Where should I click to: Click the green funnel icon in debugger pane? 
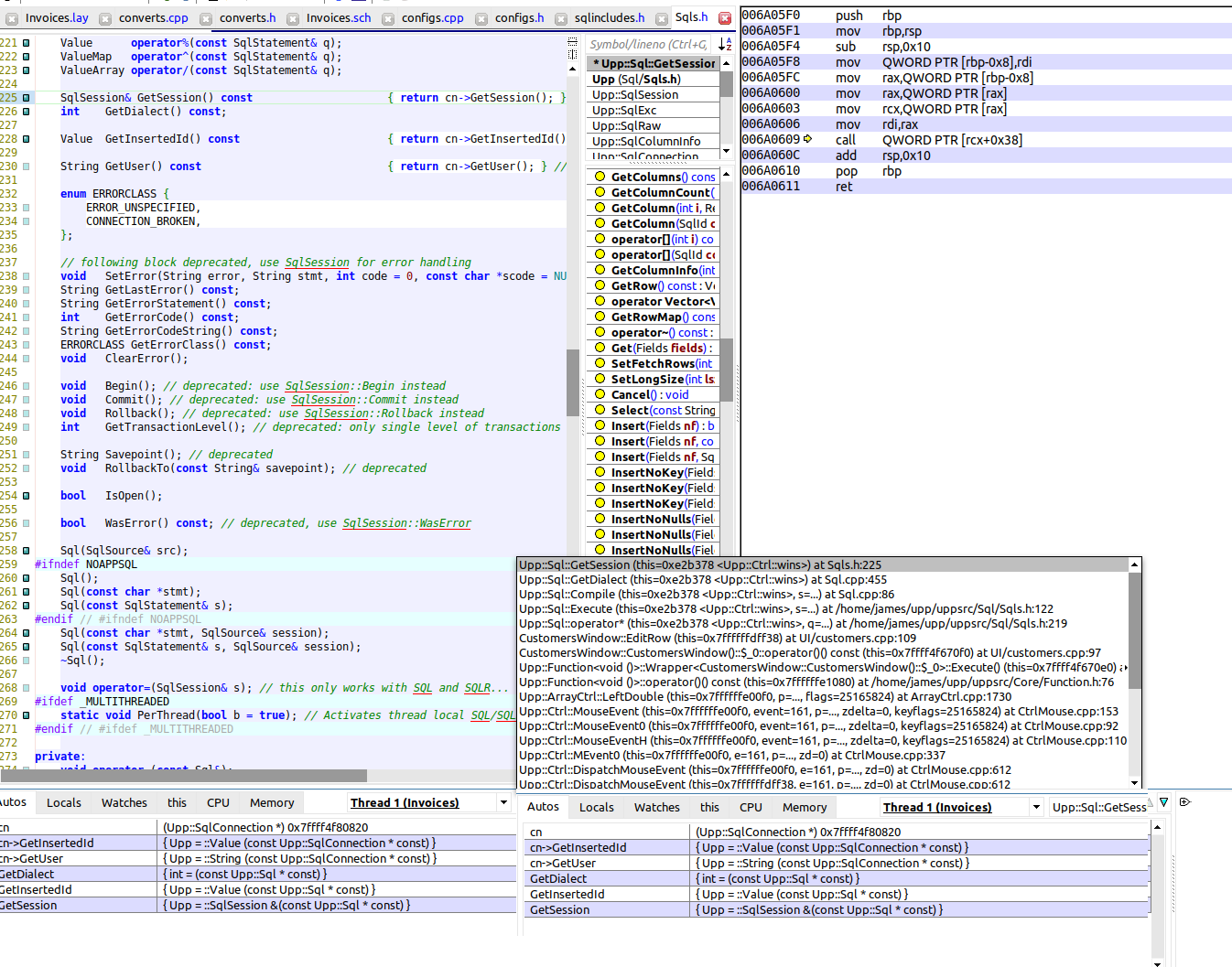click(x=1163, y=802)
